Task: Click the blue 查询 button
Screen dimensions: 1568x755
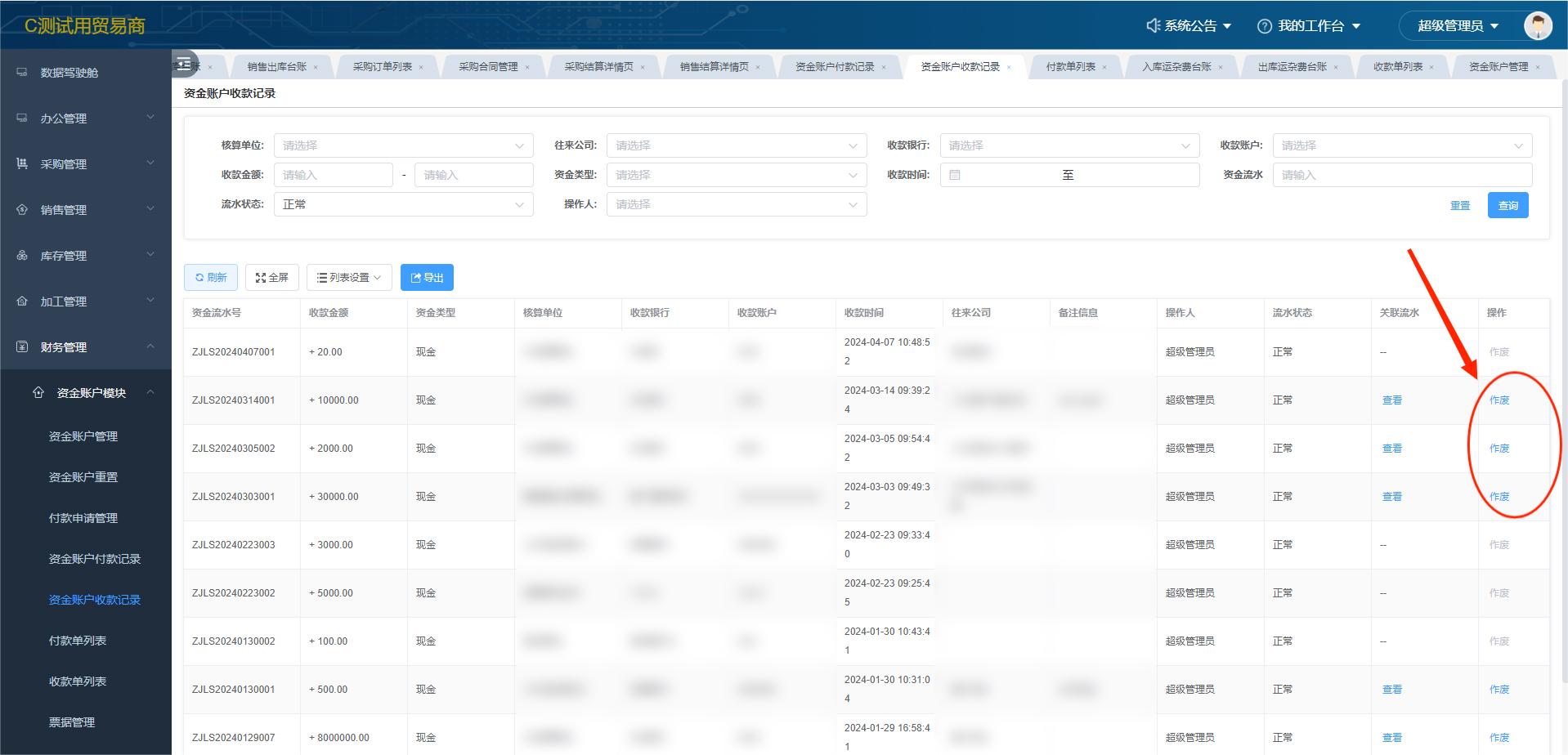Action: pos(1508,206)
